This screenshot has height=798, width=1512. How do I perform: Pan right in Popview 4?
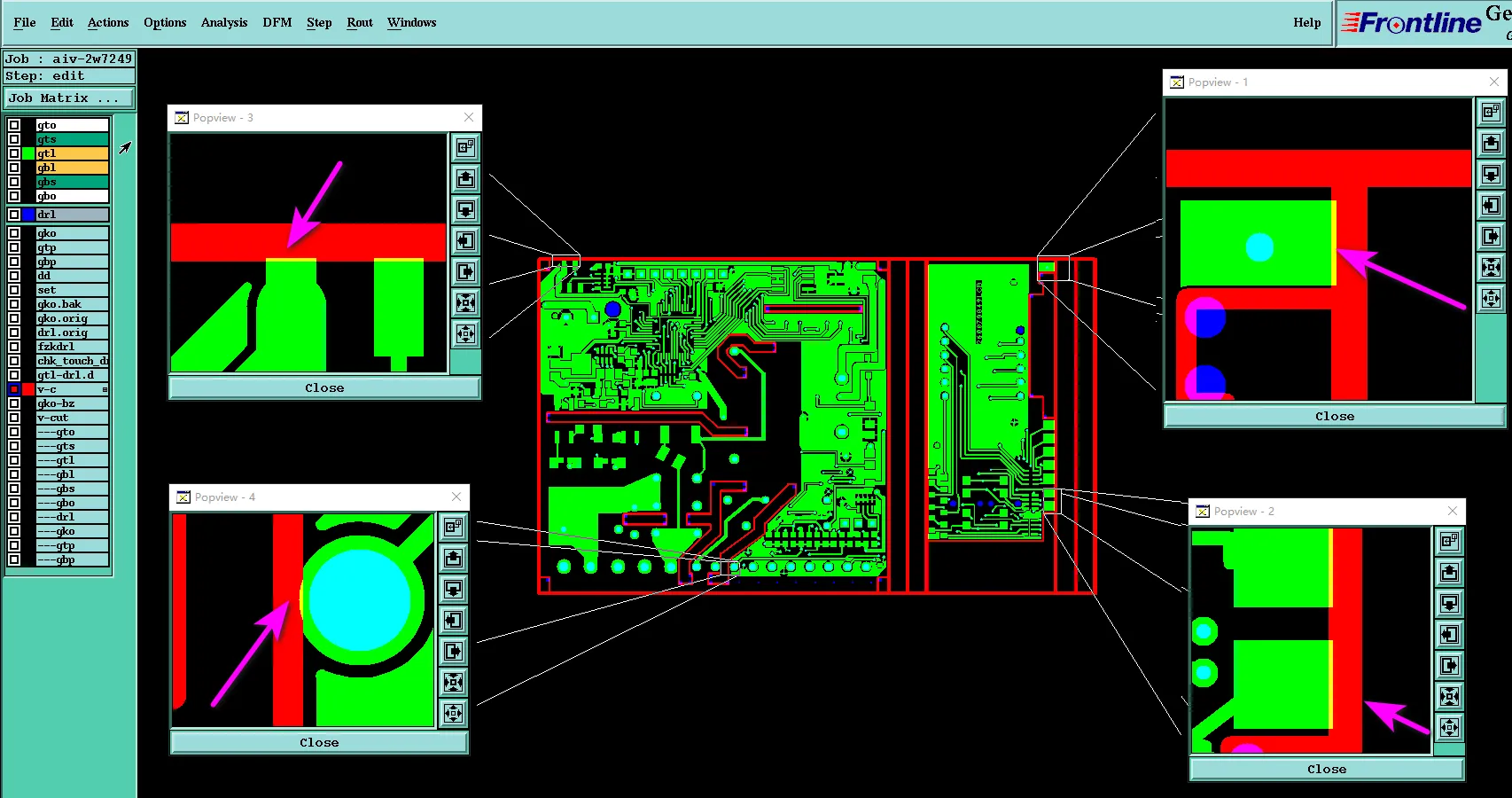tap(454, 651)
